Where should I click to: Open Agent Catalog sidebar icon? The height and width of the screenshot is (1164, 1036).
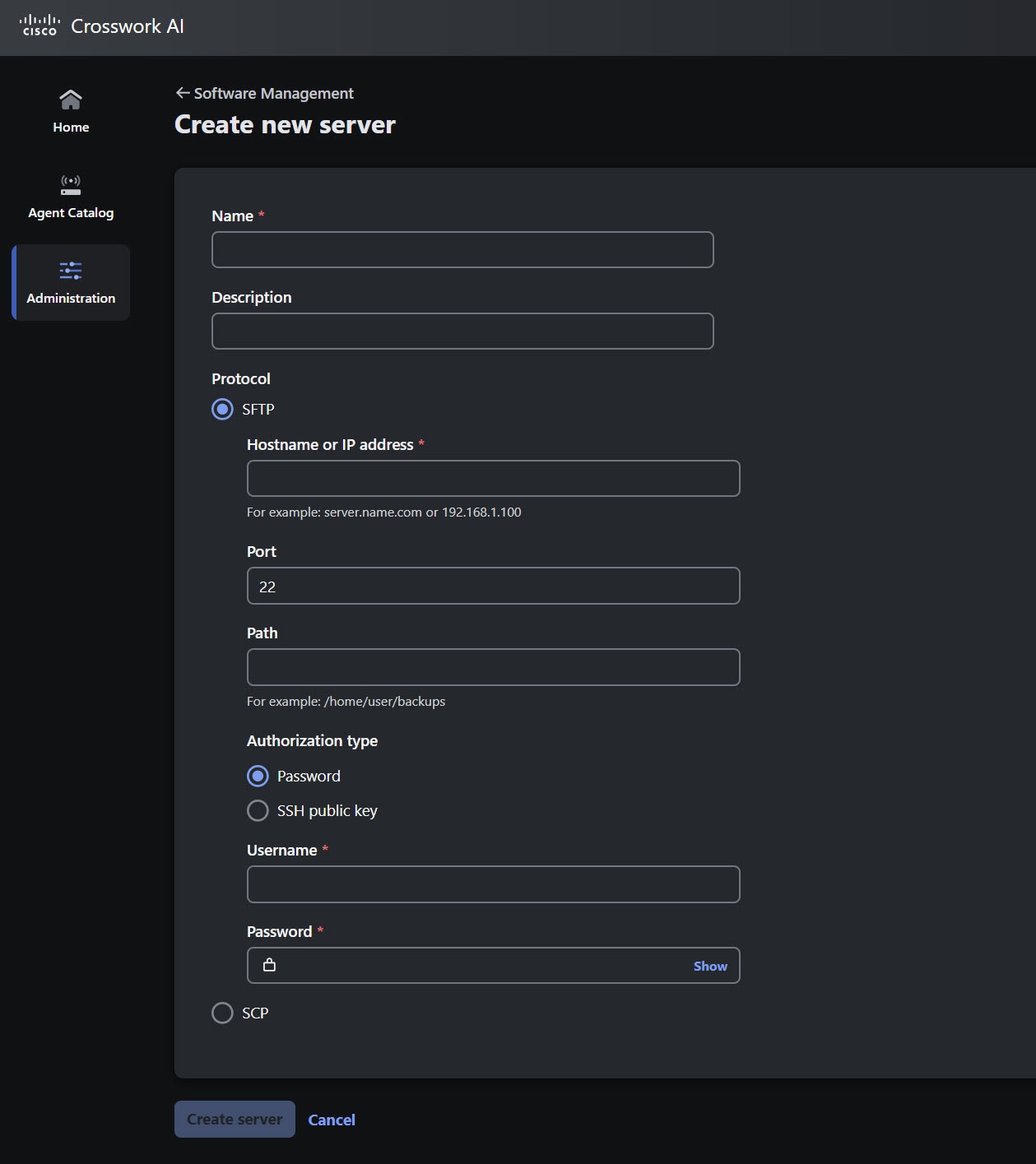[x=71, y=185]
